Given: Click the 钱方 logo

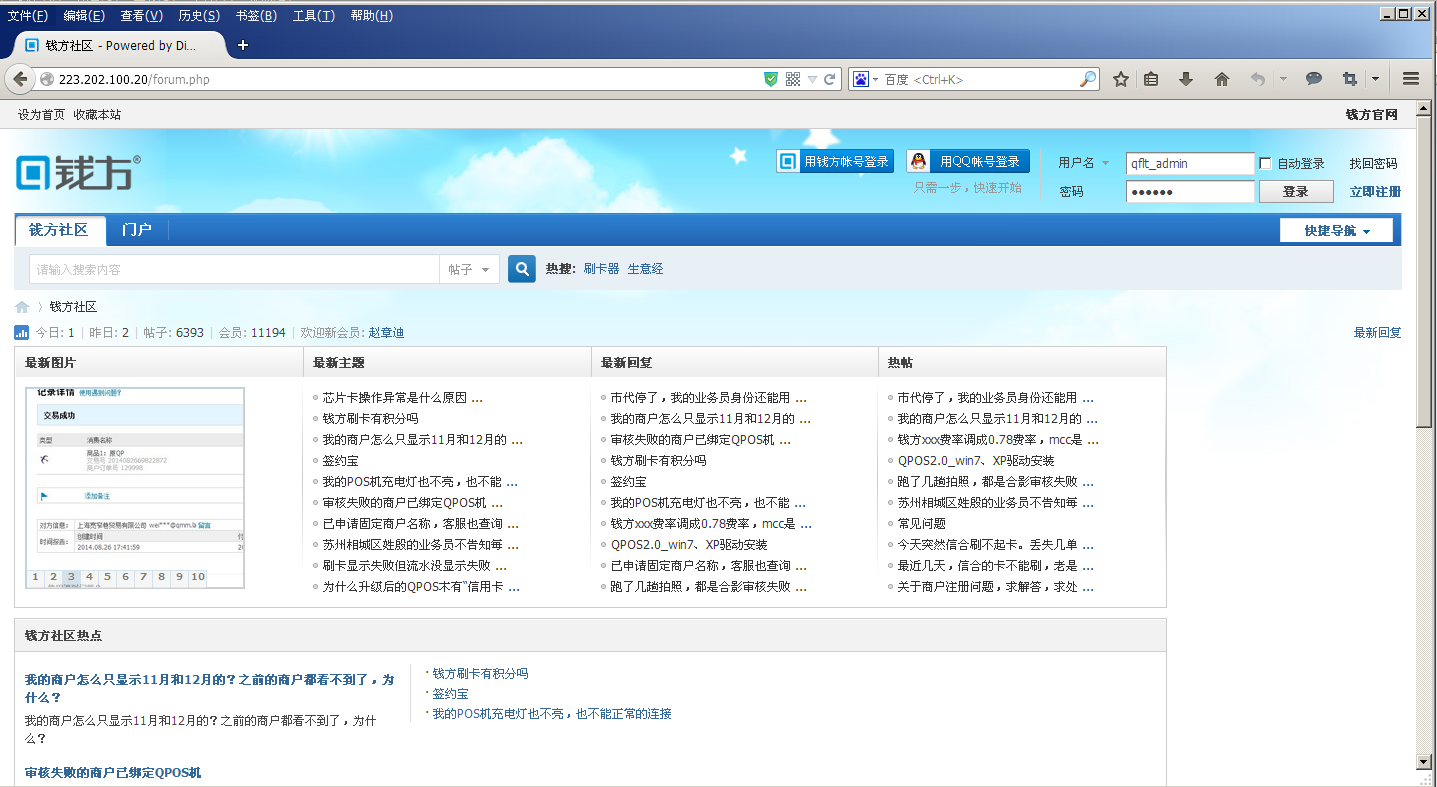Looking at the screenshot, I should (x=78, y=172).
